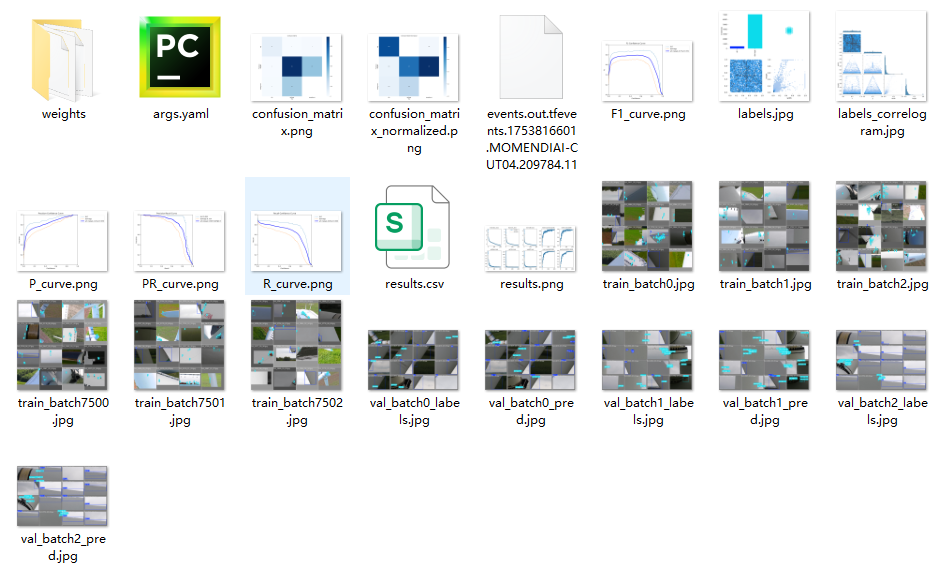
Task: Select the train_batch7500.jpg thumbnail
Action: (62, 345)
